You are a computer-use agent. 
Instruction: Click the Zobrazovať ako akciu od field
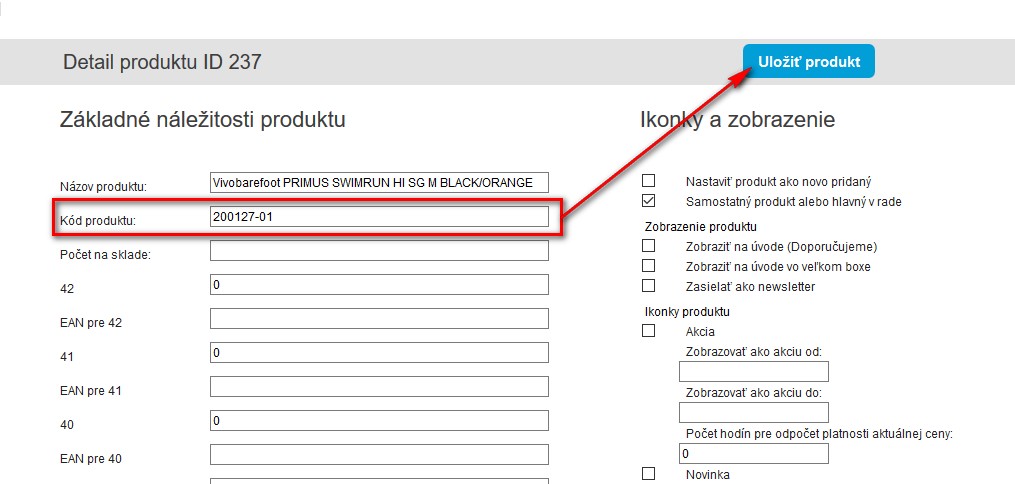(x=726, y=372)
